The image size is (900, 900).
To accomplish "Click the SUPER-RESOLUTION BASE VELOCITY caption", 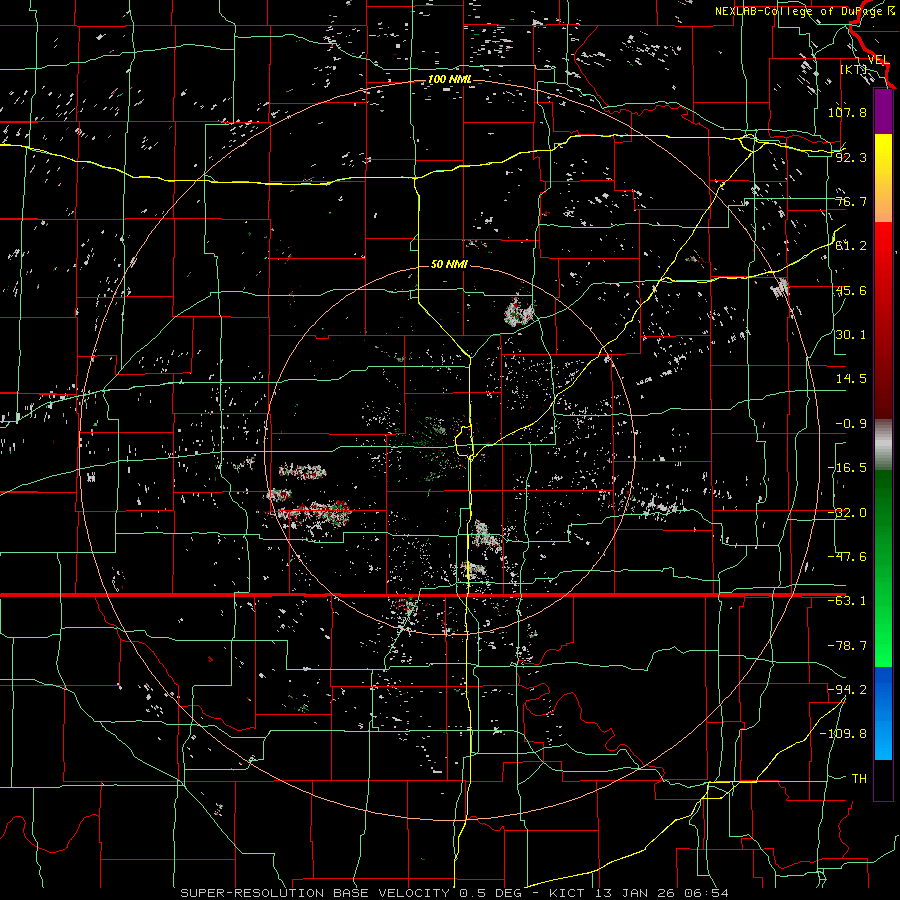I will 317,893.
